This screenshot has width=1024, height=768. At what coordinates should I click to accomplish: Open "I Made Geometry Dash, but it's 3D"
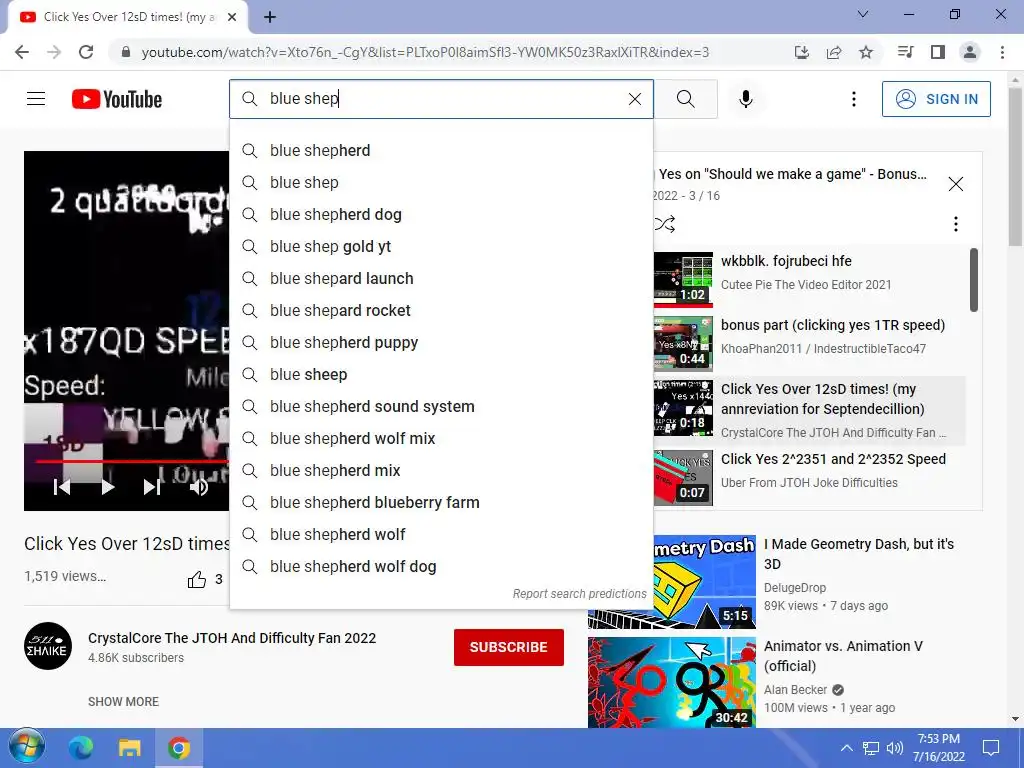coord(859,554)
